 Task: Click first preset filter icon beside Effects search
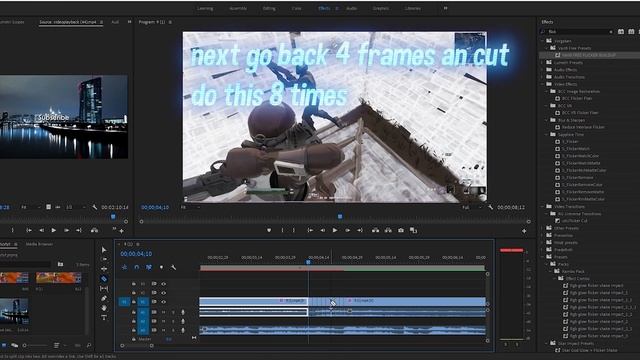pyautogui.click(x=621, y=31)
